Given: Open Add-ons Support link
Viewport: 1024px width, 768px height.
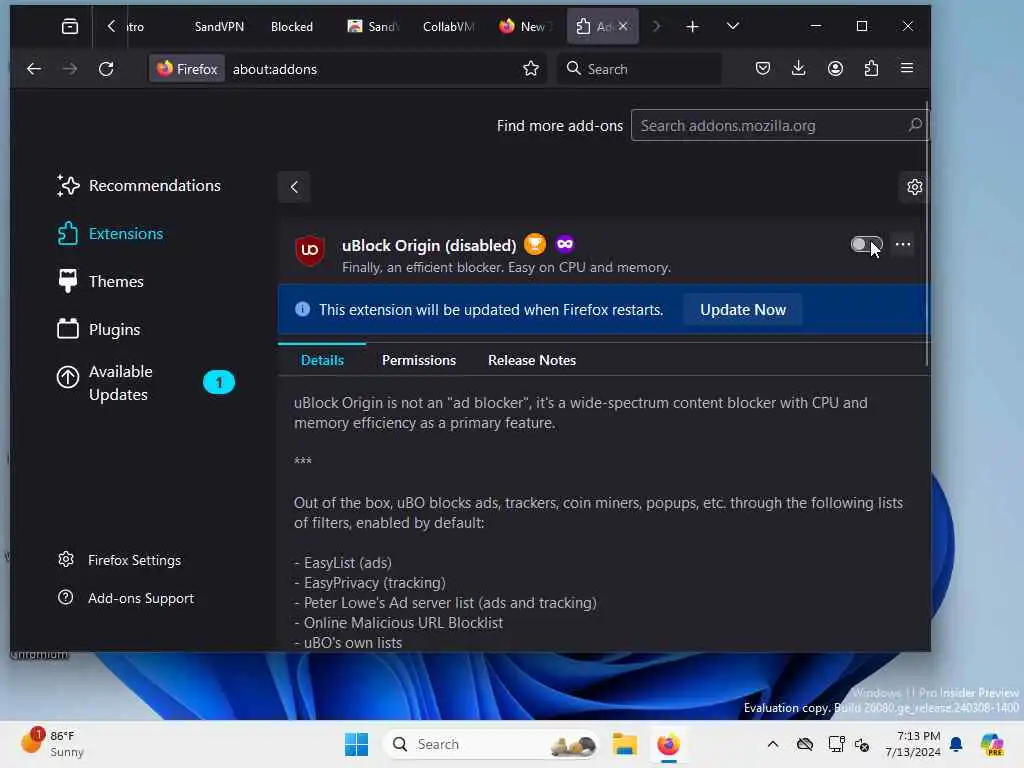Looking at the screenshot, I should pos(126,598).
